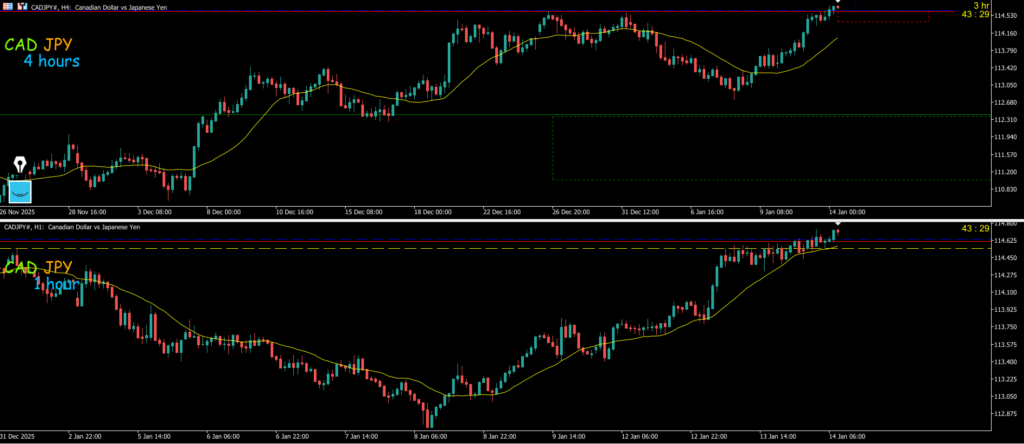Click the grid icon beside the H4 chart title
The height and width of the screenshot is (444, 1024).
pos(8,5)
